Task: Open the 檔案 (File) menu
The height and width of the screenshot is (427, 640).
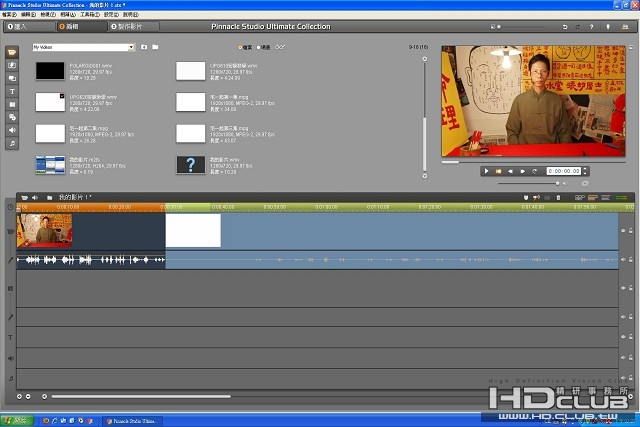Action: pos(9,14)
